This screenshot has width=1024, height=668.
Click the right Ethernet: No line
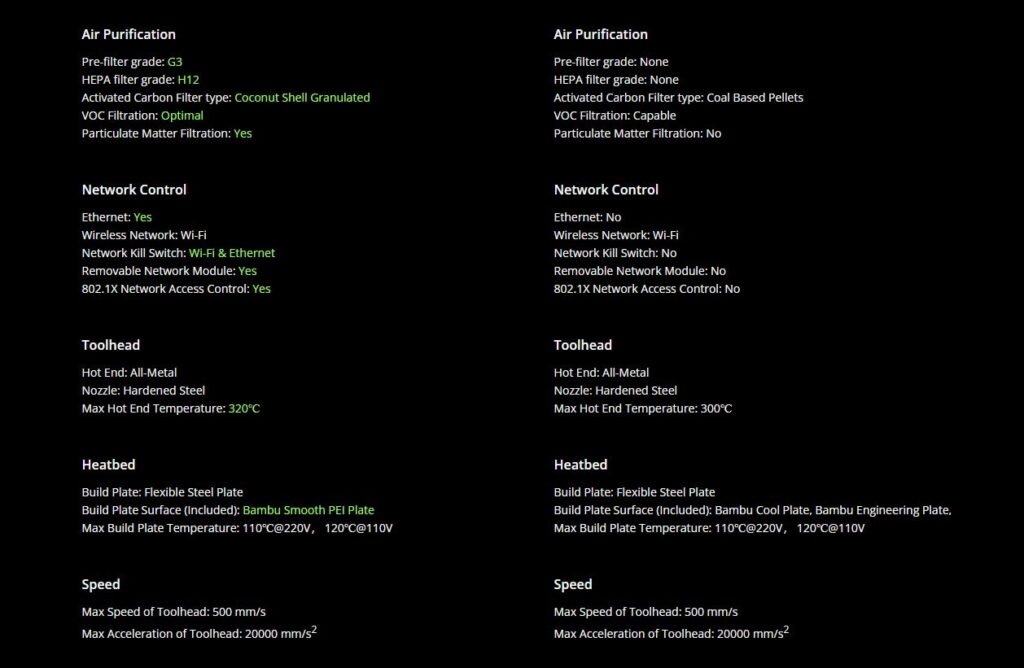(x=588, y=217)
